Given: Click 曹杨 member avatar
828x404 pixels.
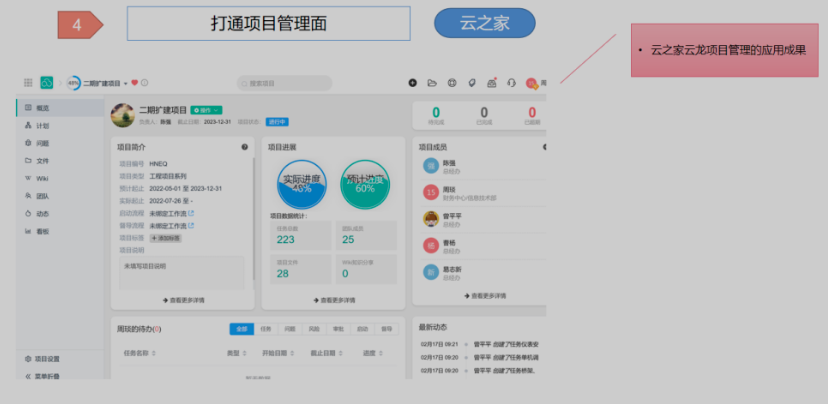Looking at the screenshot, I should coord(431,246).
